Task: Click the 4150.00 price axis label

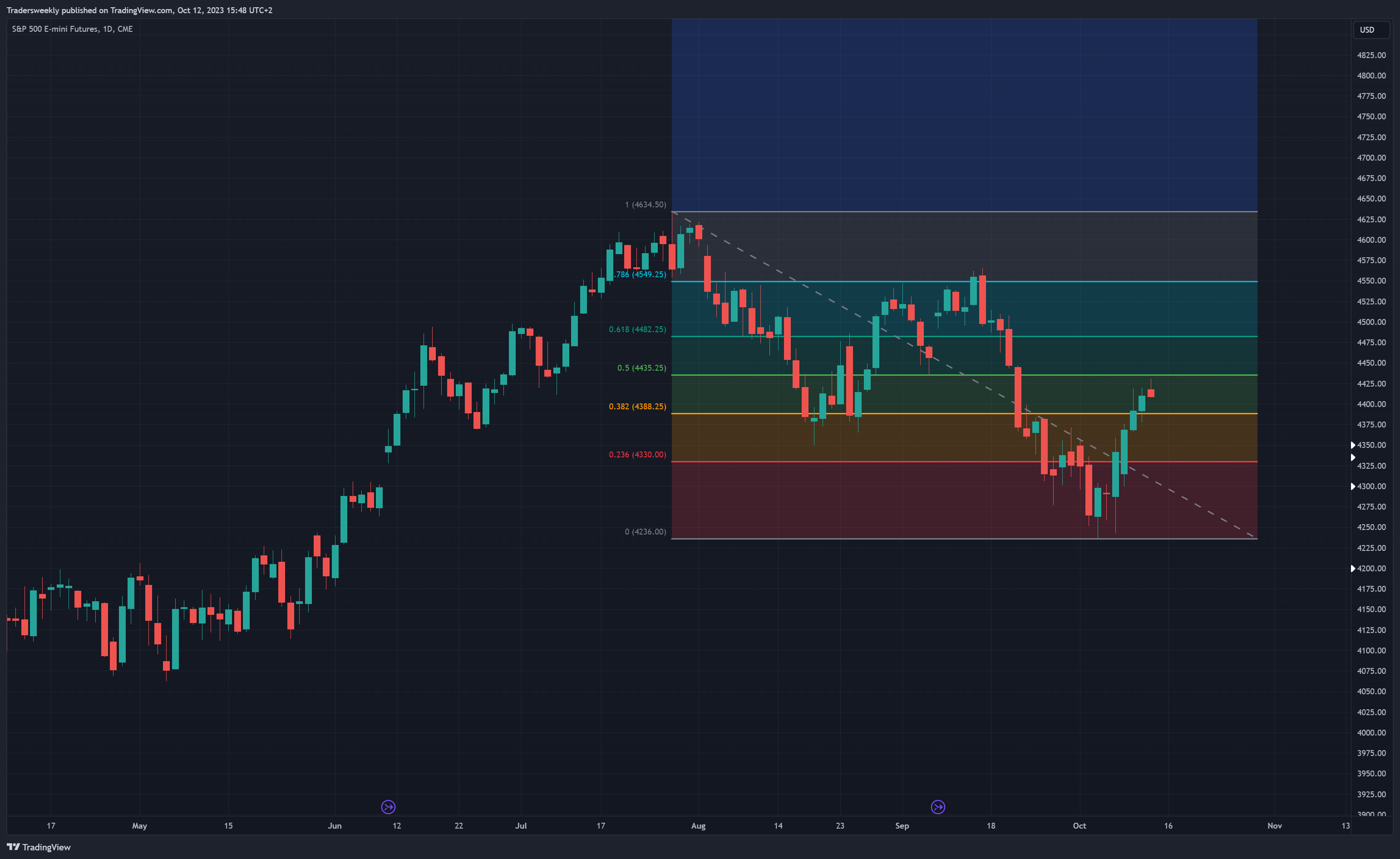Action: coord(1371,609)
